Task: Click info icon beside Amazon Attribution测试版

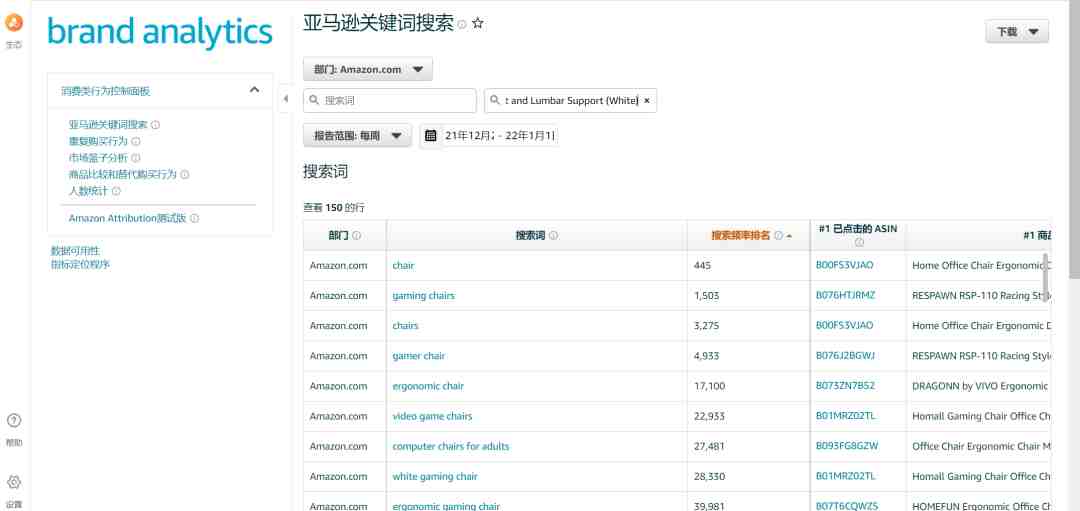Action: (195, 218)
